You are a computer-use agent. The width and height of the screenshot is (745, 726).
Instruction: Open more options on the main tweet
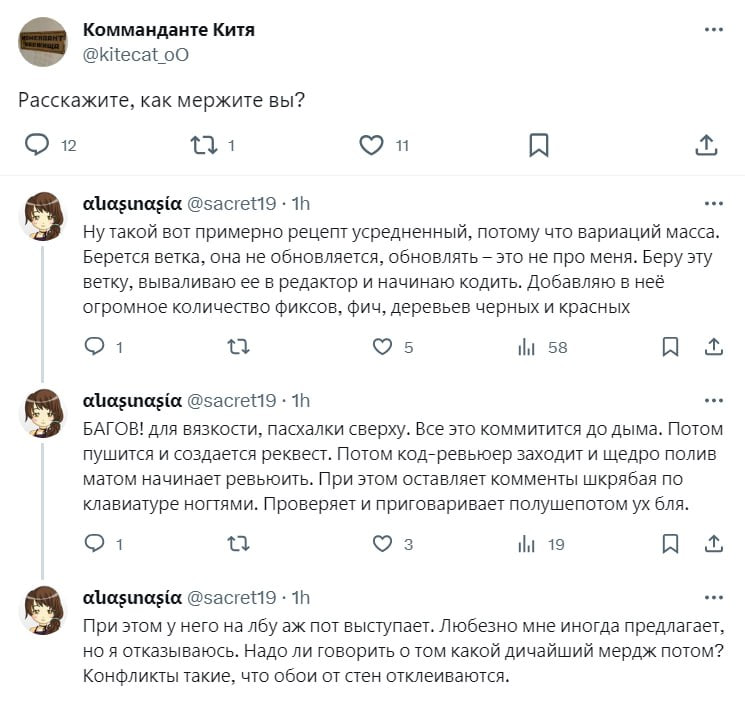[713, 30]
